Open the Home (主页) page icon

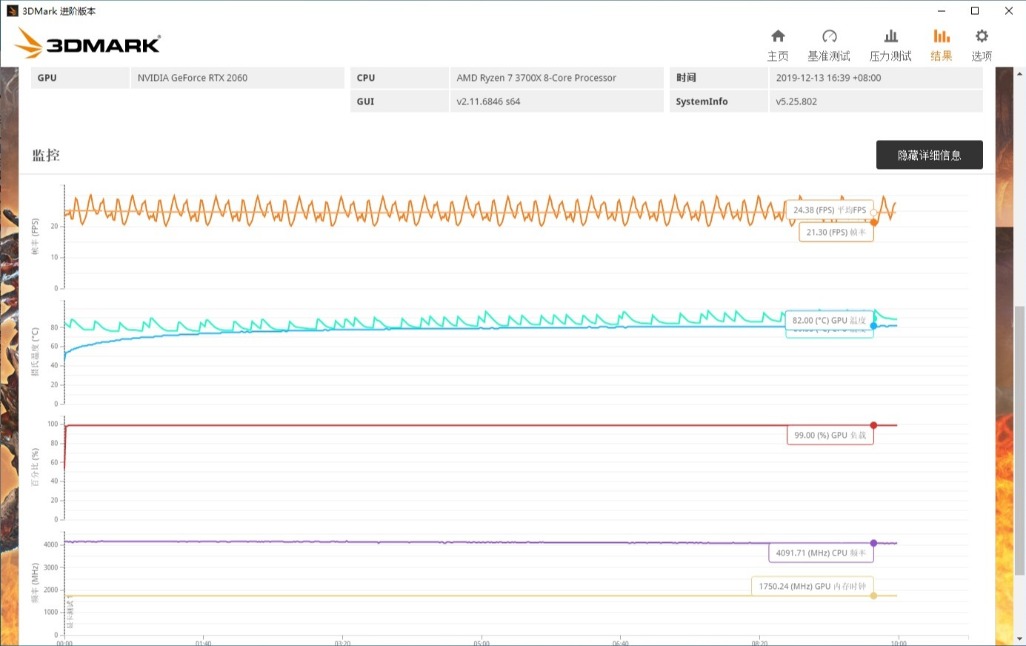(x=777, y=36)
